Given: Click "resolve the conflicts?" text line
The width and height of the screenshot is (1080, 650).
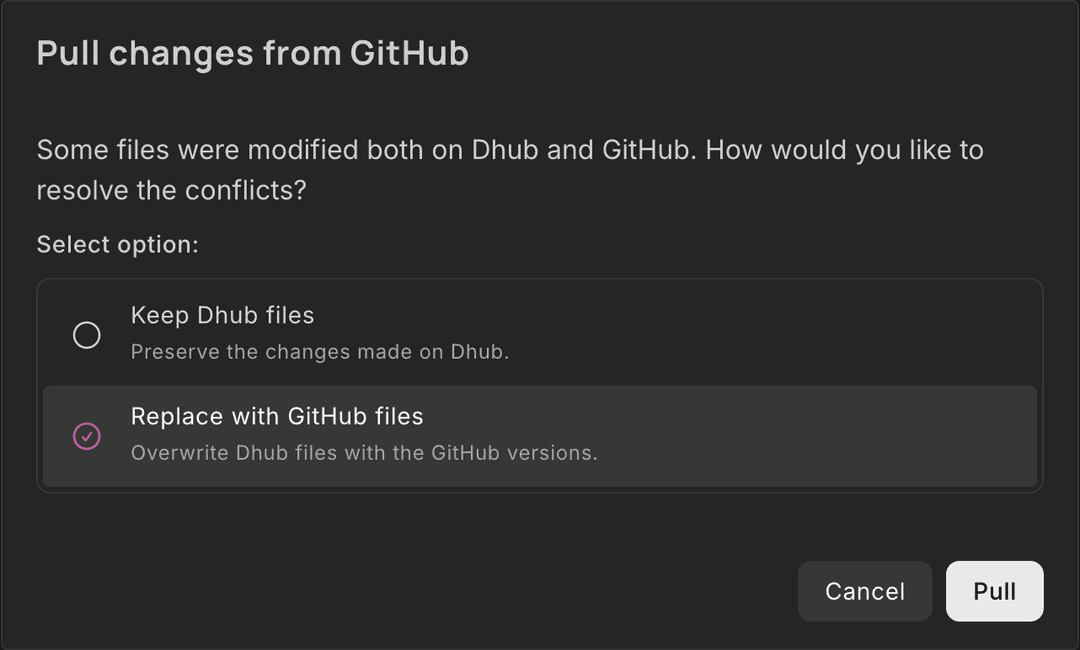Looking at the screenshot, I should (171, 190).
